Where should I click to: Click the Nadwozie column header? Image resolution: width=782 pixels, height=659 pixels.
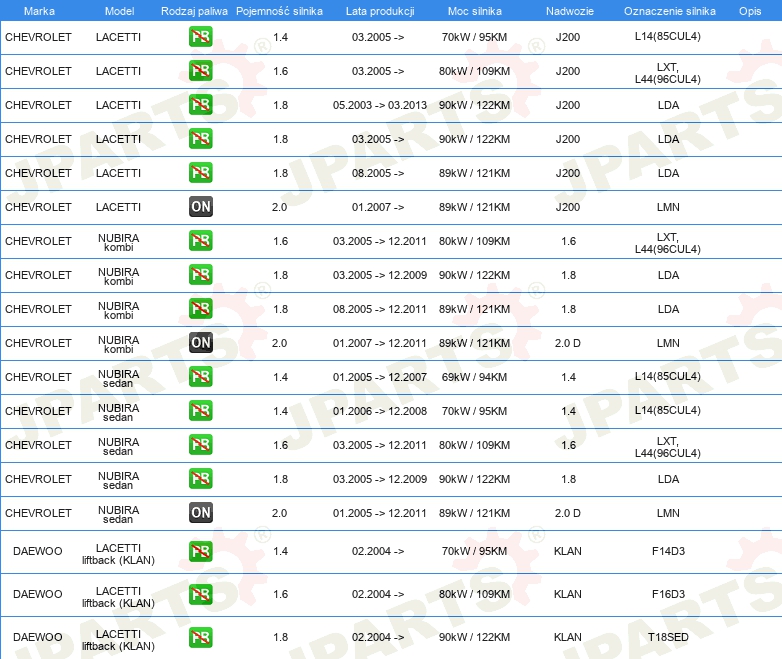click(x=570, y=11)
